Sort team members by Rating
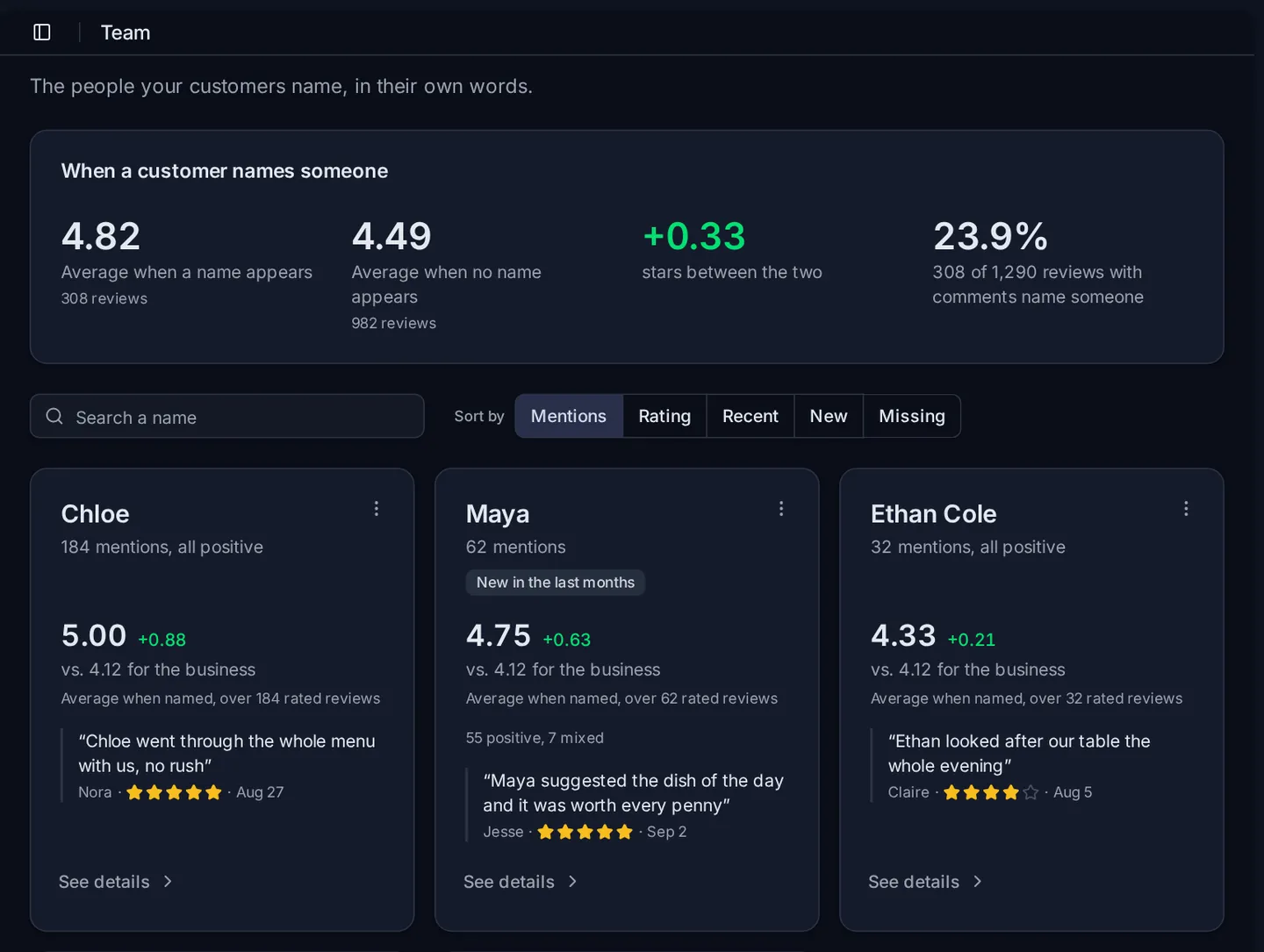This screenshot has width=1264, height=952. 664,416
